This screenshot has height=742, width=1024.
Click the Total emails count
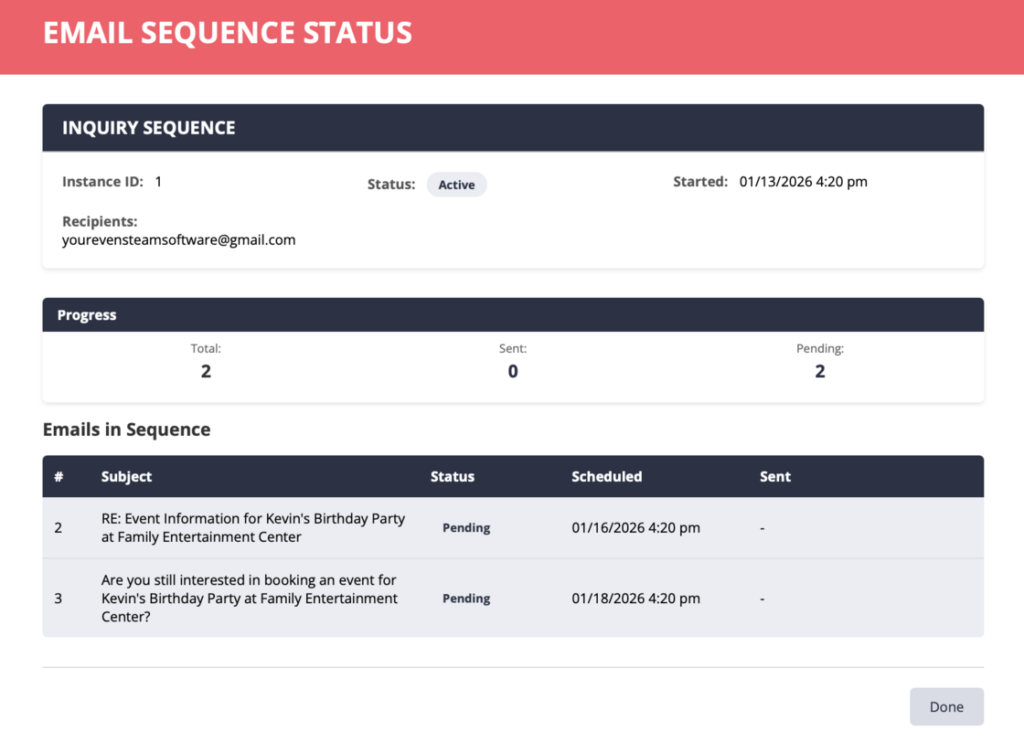pos(206,371)
